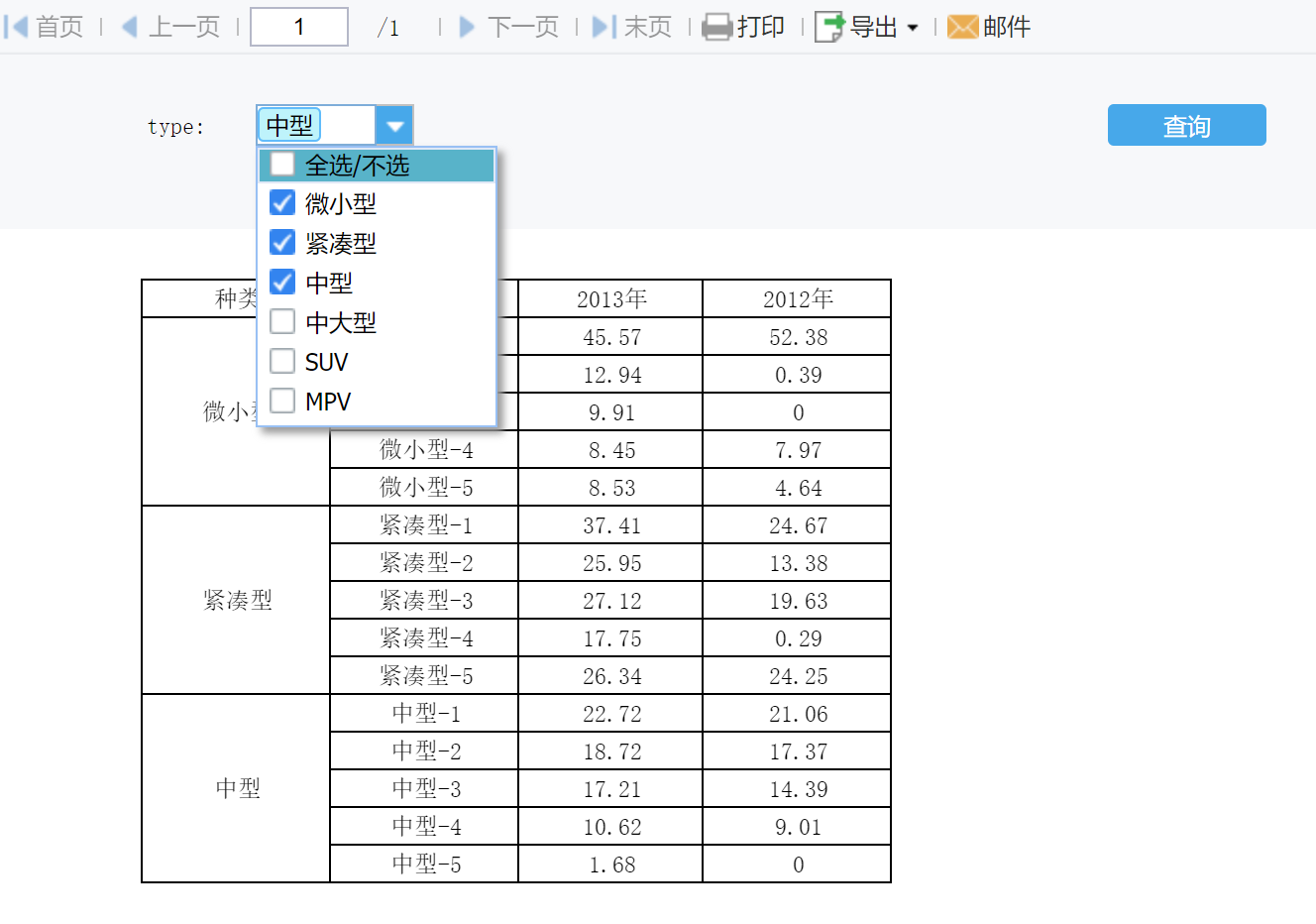Uncheck the 中型 option in the list

point(282,283)
